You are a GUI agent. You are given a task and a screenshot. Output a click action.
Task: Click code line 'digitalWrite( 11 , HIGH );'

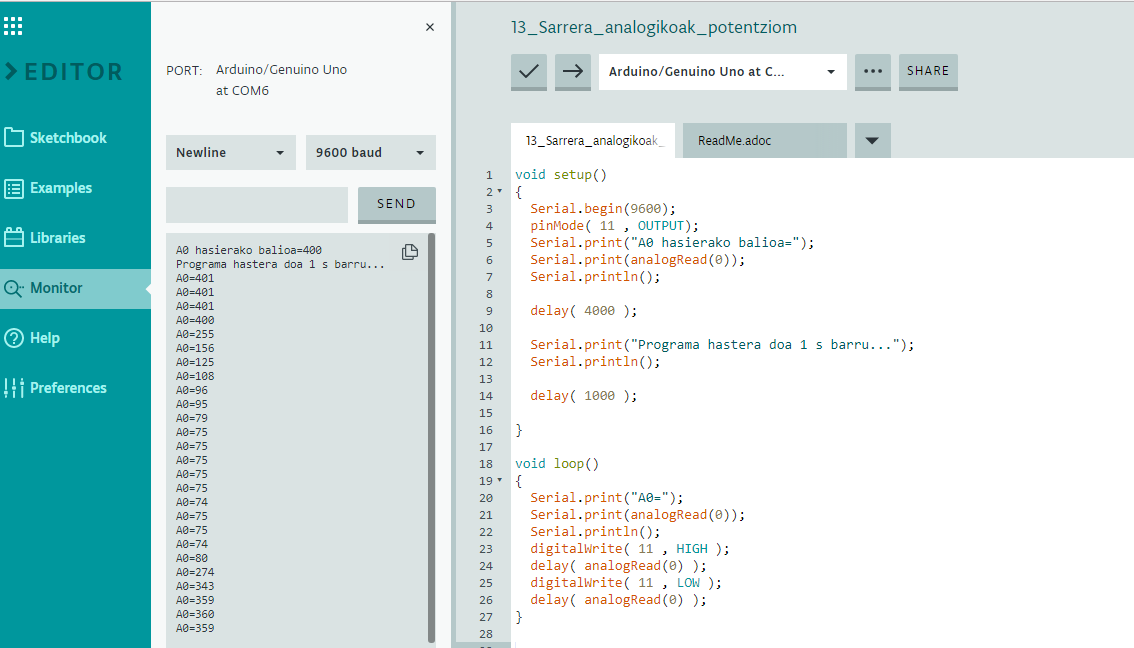click(630, 549)
